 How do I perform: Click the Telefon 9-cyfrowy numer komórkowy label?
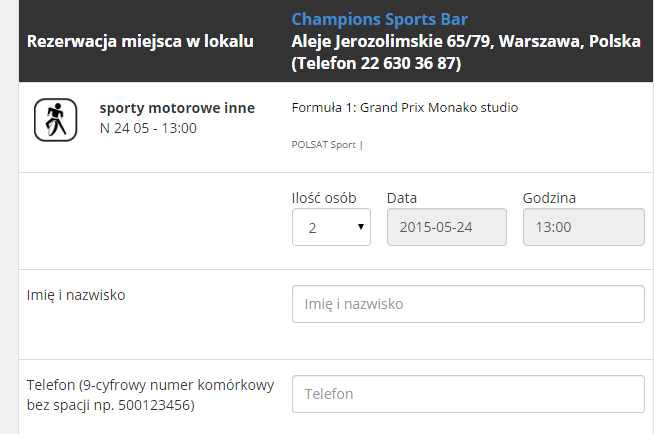150,395
